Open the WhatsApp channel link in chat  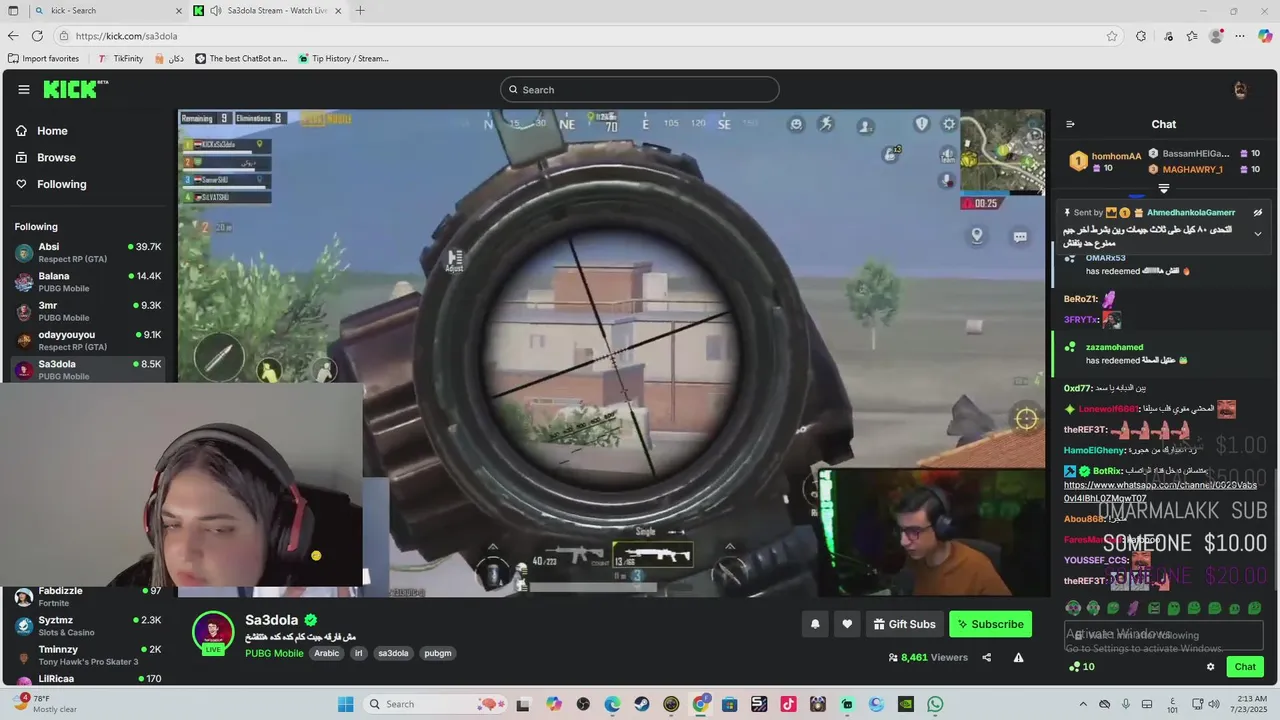[1160, 491]
